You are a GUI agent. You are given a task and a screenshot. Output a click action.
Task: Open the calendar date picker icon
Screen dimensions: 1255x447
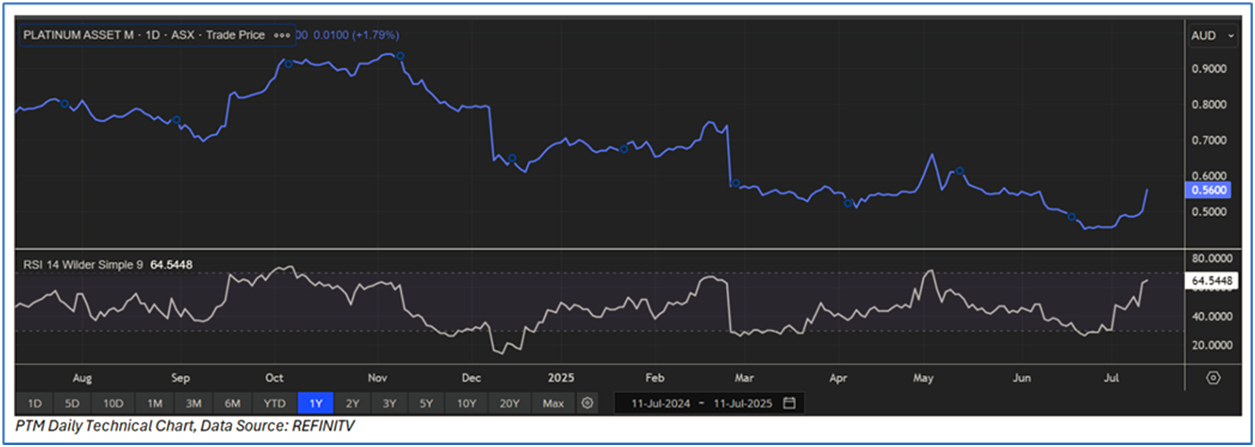[x=790, y=403]
